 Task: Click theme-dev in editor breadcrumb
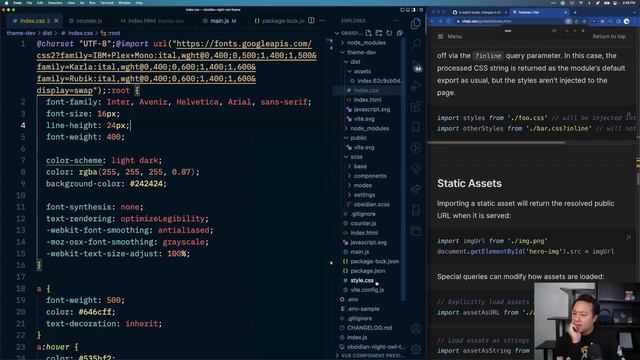pos(21,33)
